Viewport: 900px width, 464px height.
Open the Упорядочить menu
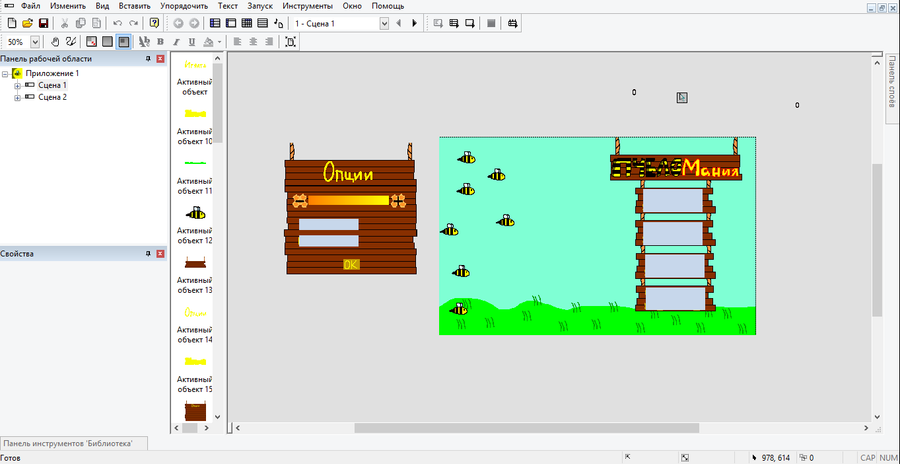184,6
